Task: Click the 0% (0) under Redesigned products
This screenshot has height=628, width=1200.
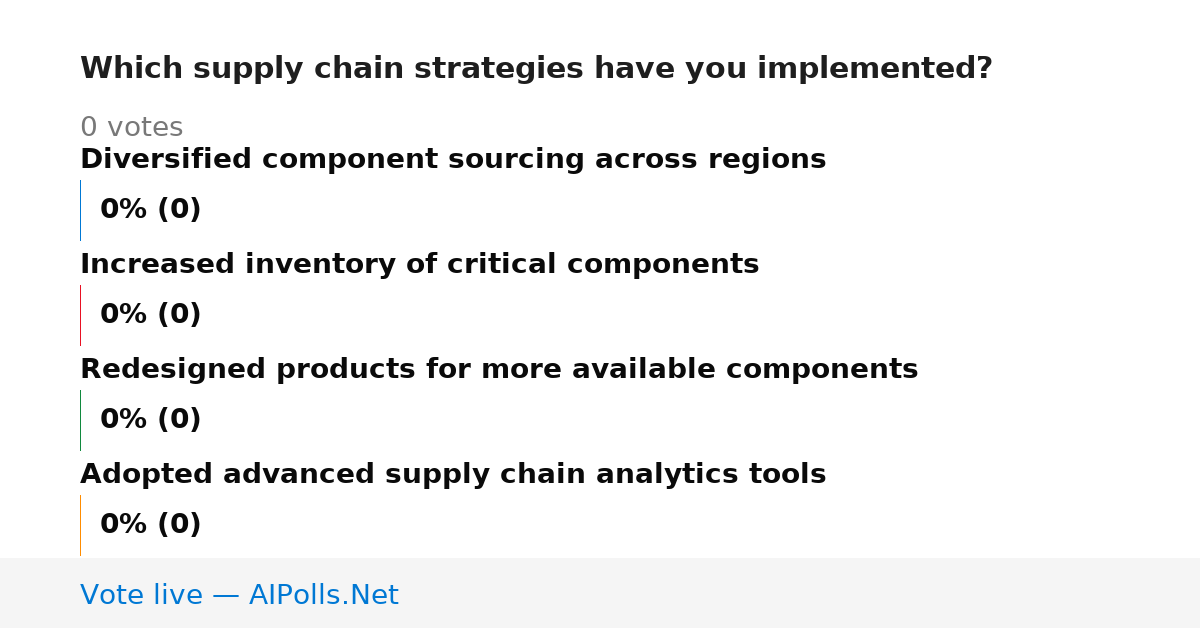Action: point(150,420)
